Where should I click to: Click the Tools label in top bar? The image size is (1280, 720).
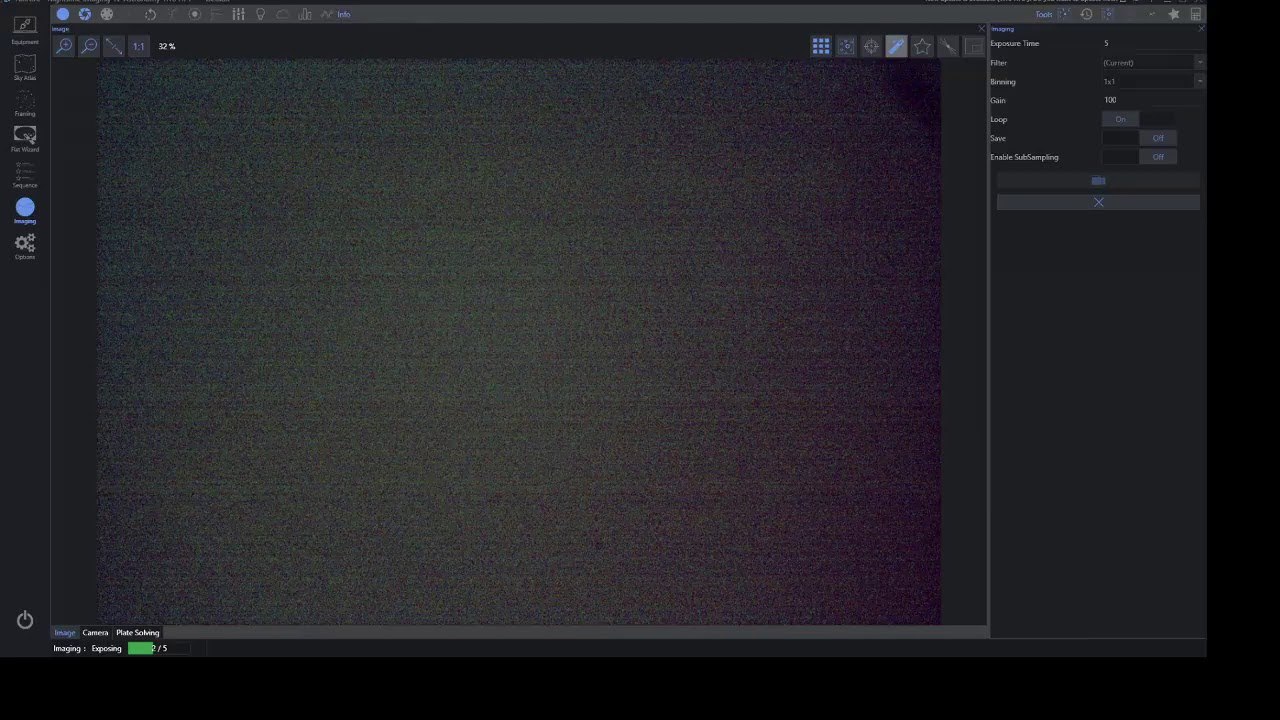pos(1043,14)
